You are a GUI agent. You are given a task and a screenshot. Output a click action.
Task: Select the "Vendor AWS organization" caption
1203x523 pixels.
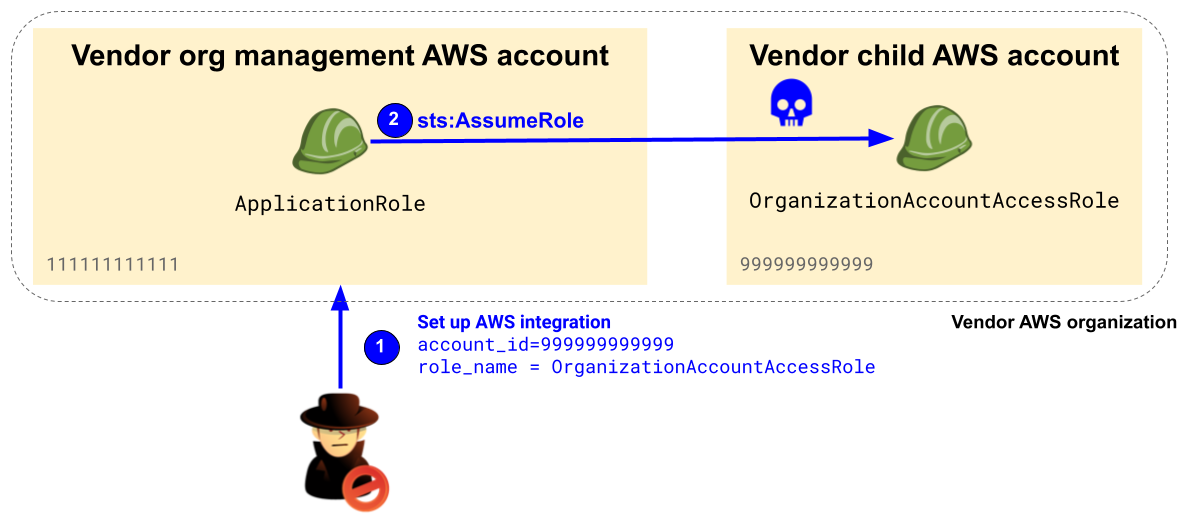[x=1063, y=323]
